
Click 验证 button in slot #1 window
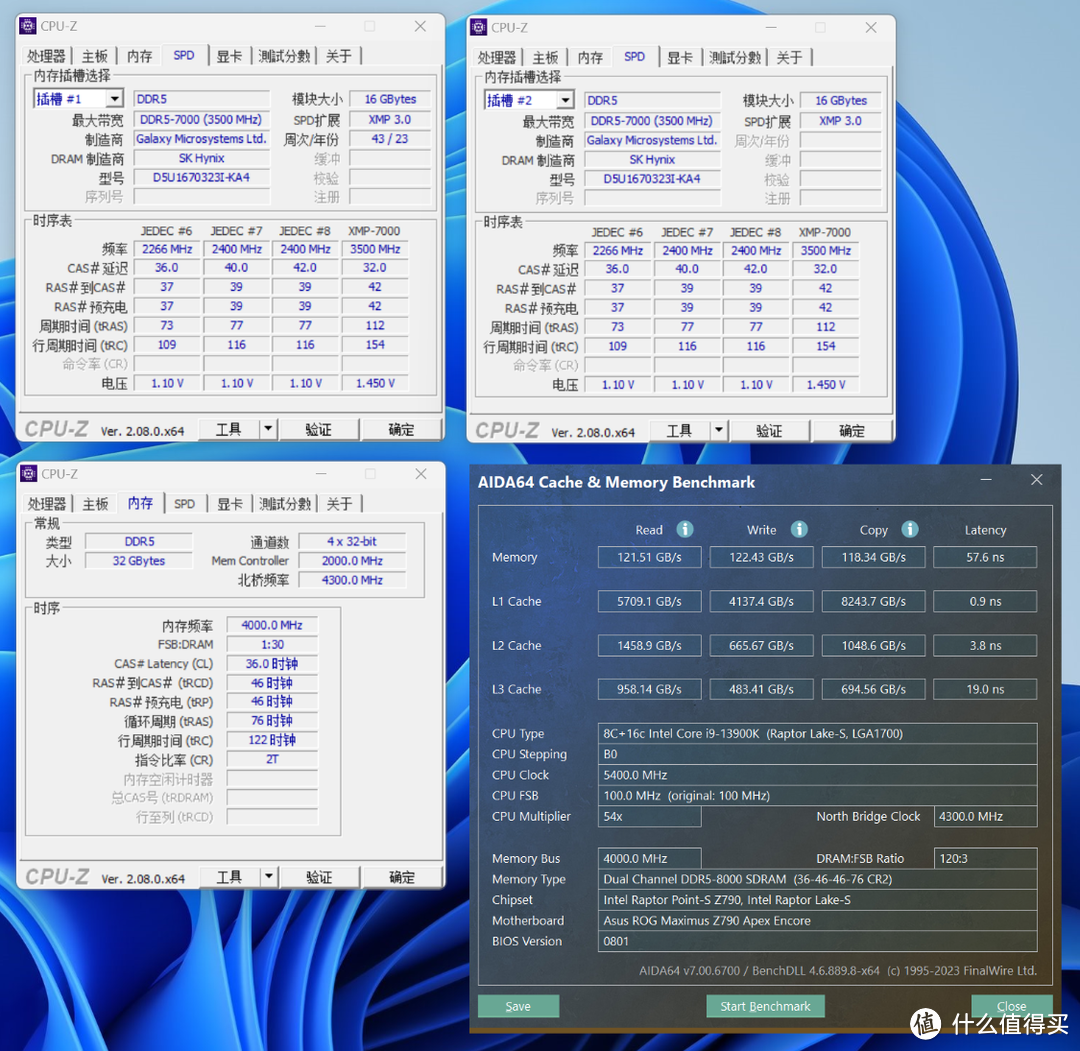[318, 430]
